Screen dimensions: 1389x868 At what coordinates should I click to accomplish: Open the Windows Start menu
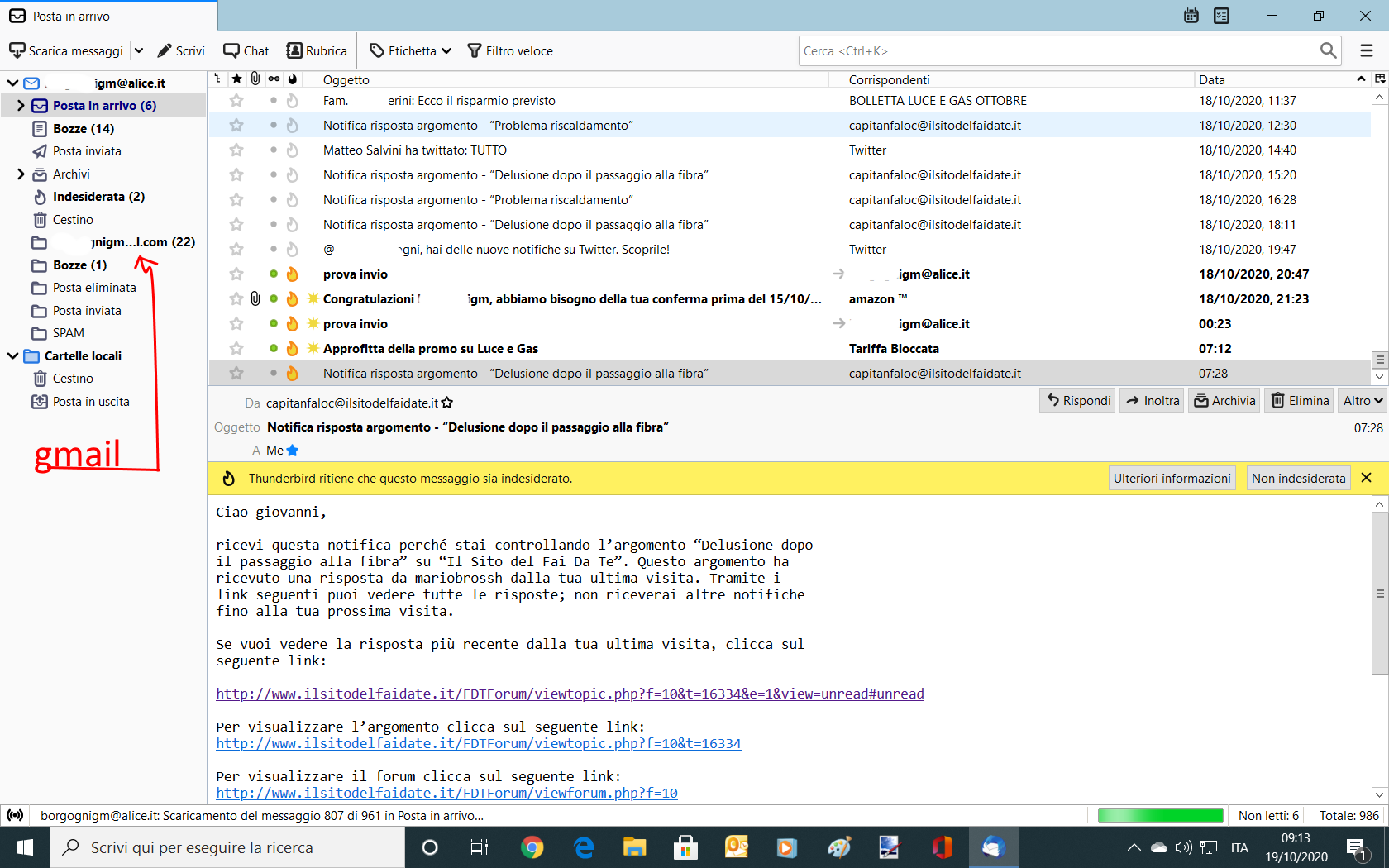[25, 847]
